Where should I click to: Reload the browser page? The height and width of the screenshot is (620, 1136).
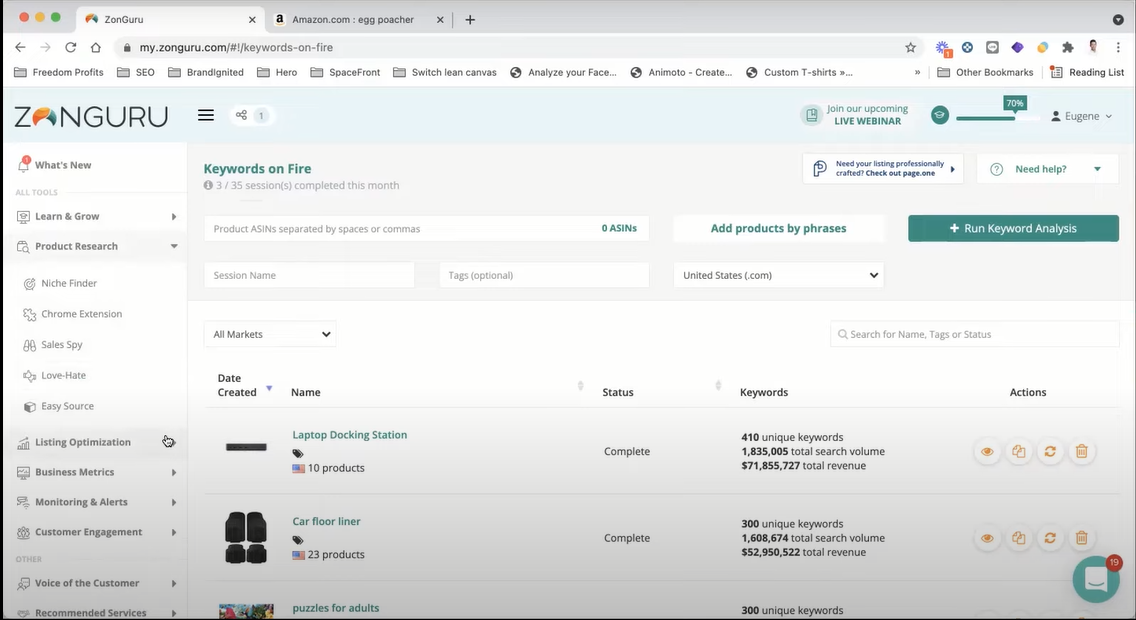(x=70, y=47)
